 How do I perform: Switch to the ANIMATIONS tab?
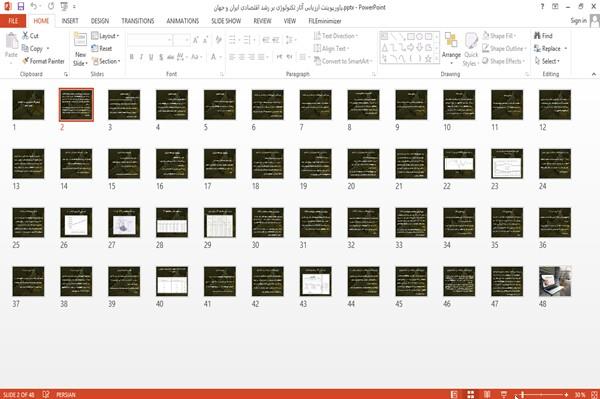[183, 21]
